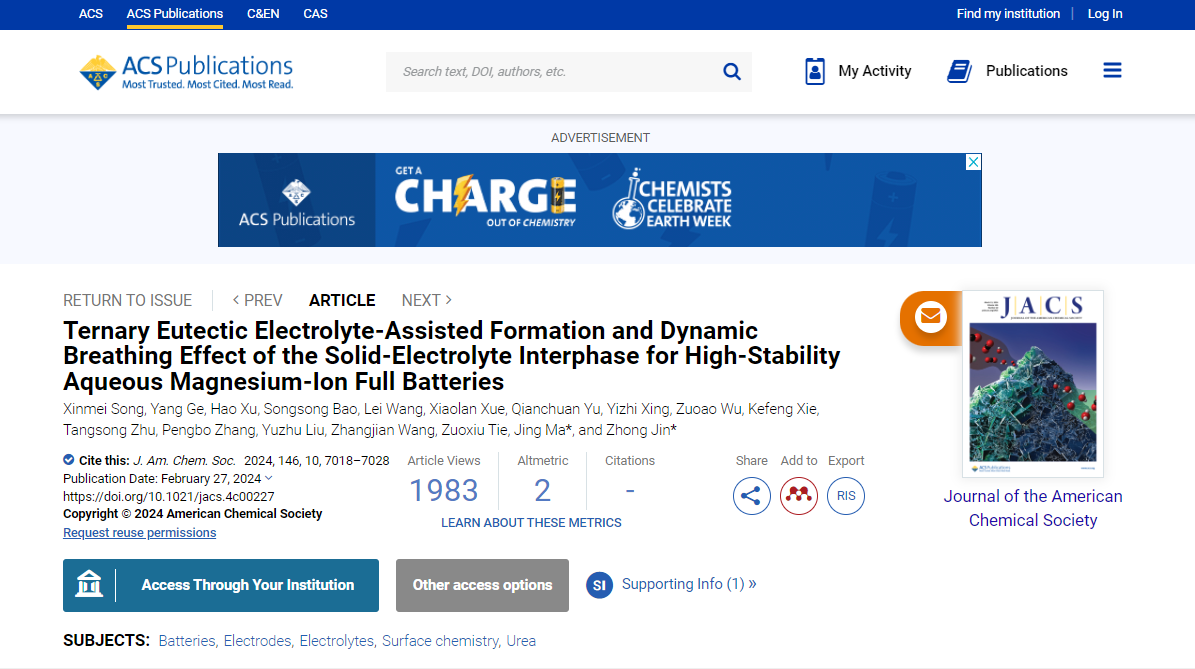Click author Jing Ma

pos(540,430)
